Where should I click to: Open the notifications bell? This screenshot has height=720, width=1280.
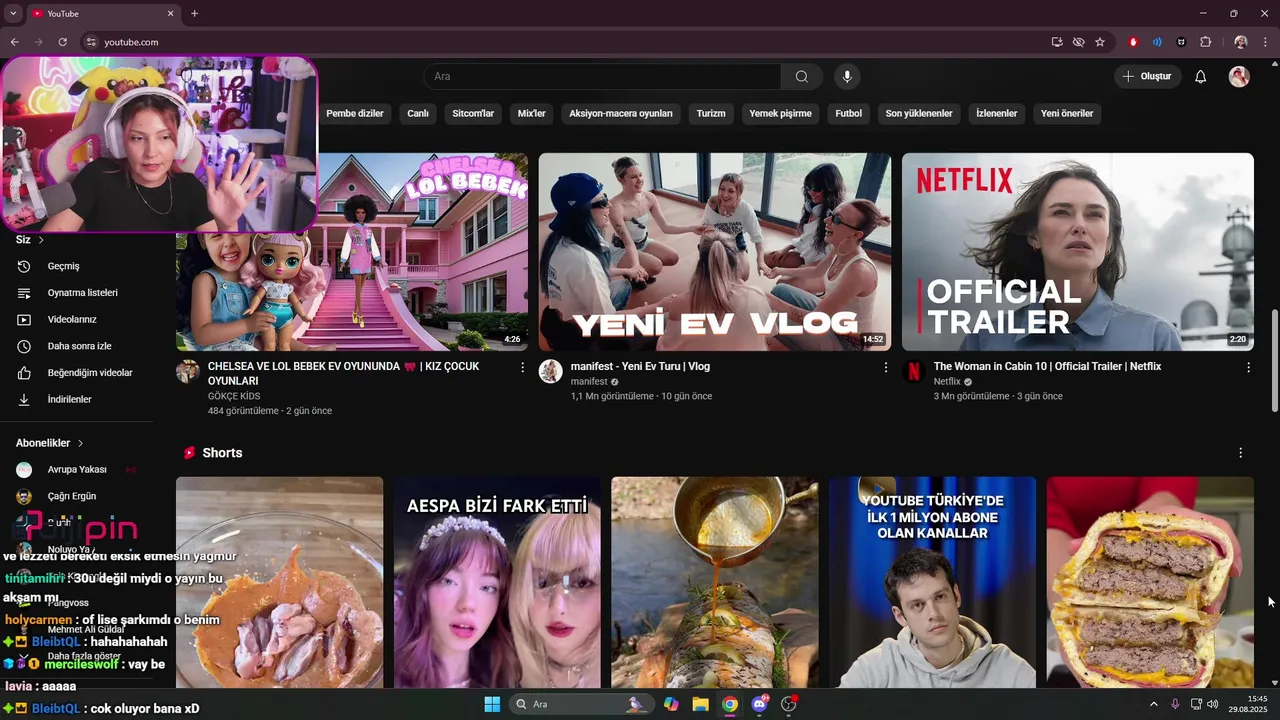click(x=1201, y=77)
